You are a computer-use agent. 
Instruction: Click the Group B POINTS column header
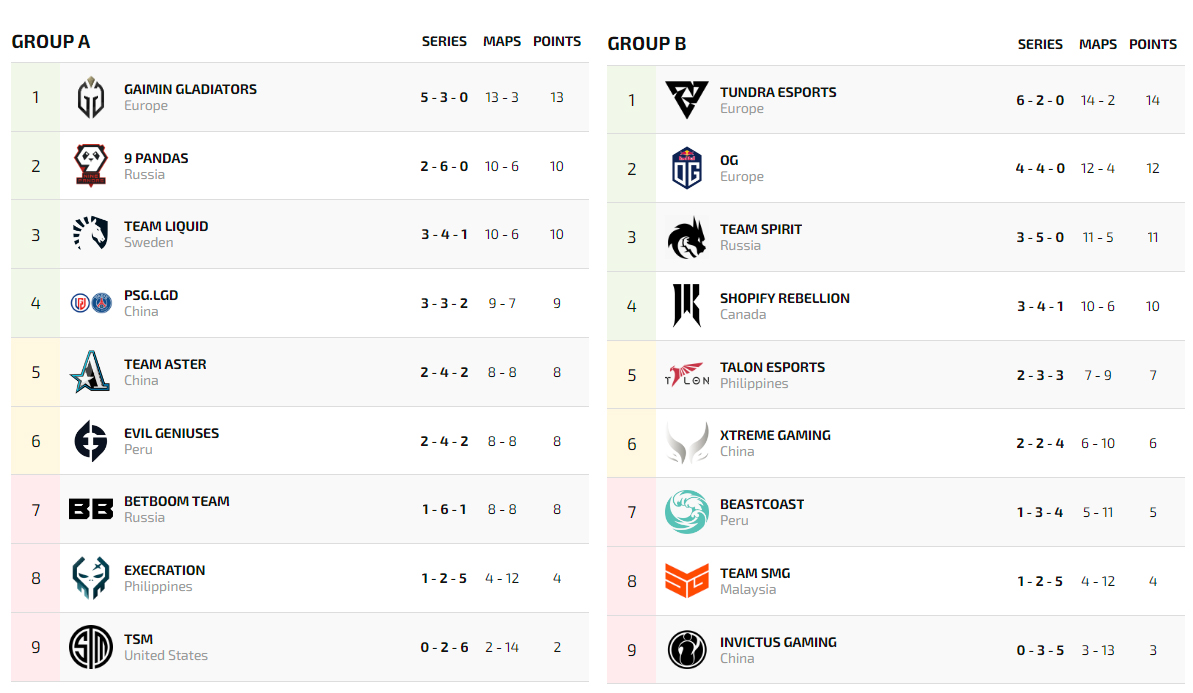click(1152, 44)
